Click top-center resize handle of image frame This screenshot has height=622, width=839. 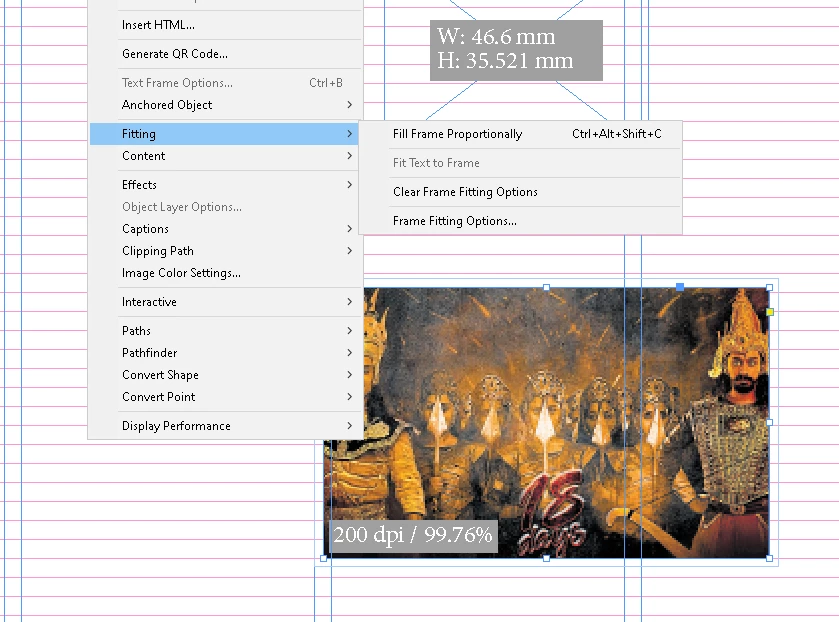click(546, 287)
